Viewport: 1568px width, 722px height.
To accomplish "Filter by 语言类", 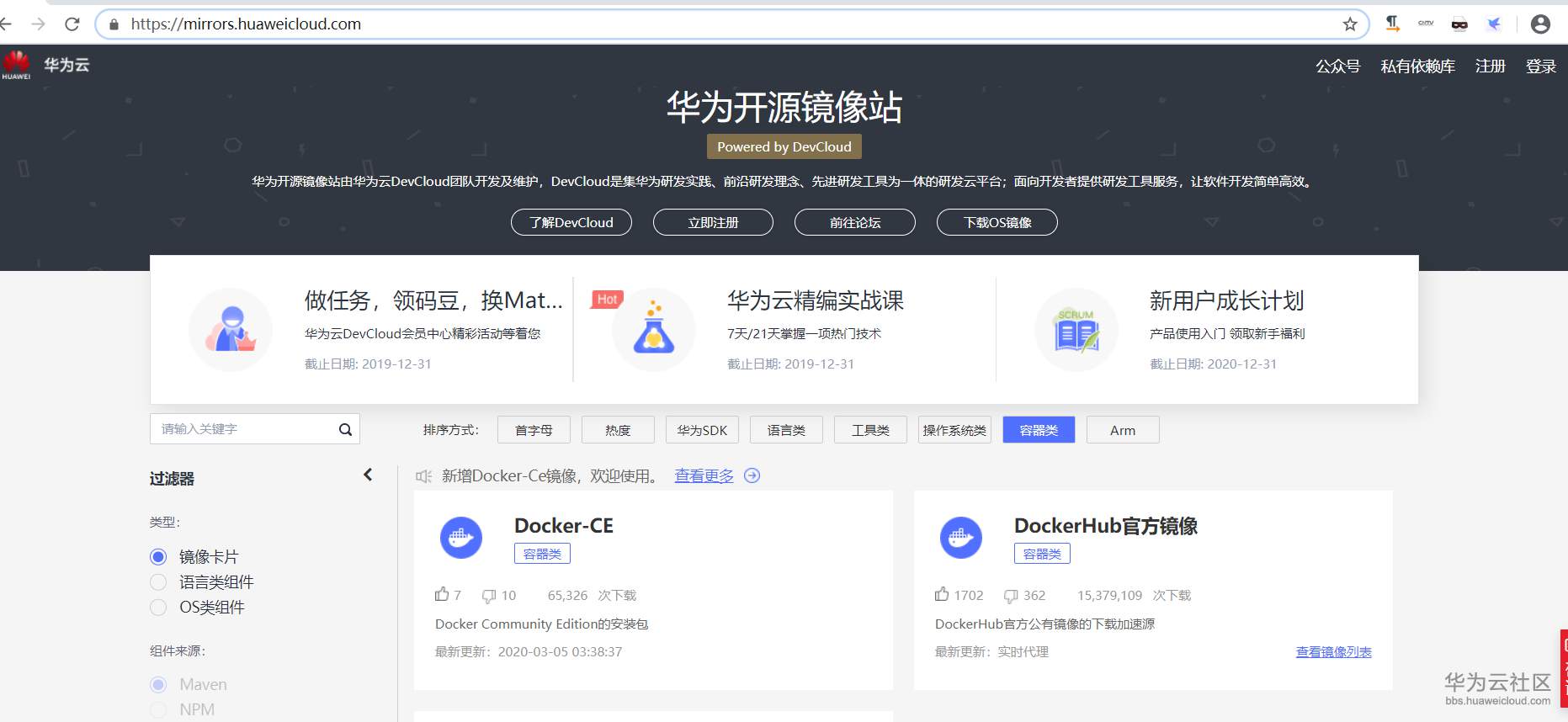I will tap(786, 430).
